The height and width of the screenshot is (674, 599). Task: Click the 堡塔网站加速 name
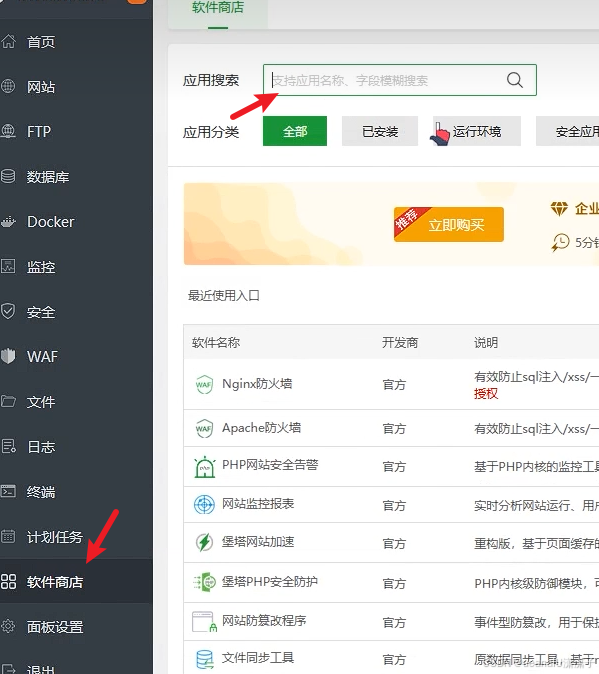pos(258,542)
